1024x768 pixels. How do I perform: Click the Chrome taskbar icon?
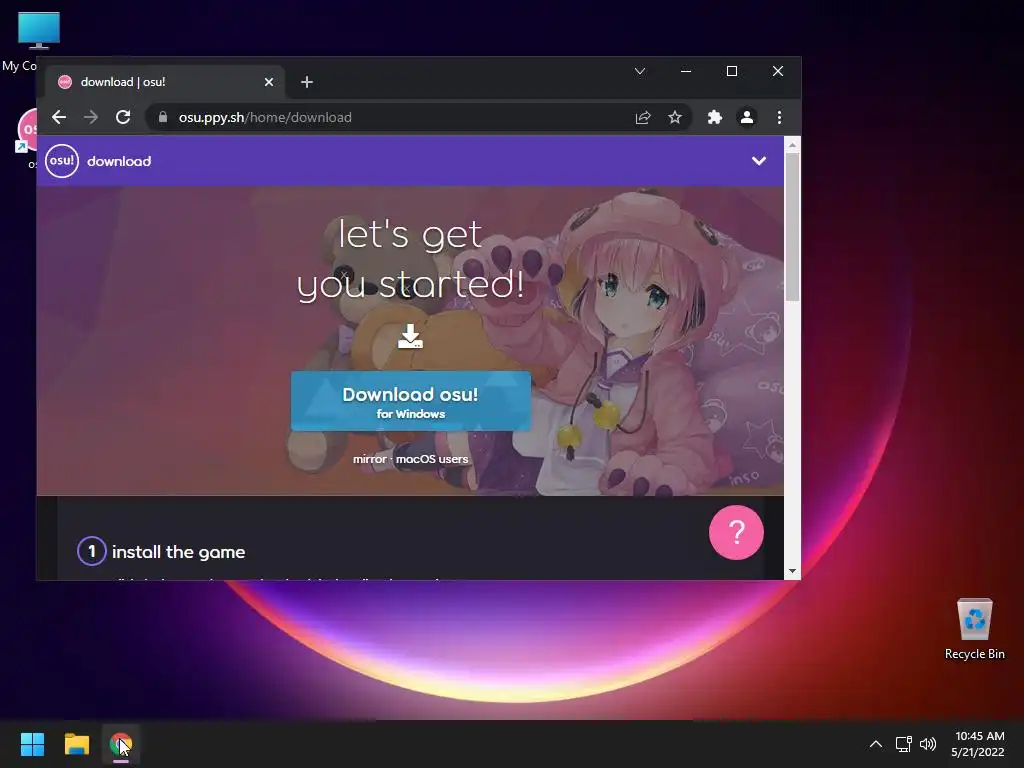(121, 744)
